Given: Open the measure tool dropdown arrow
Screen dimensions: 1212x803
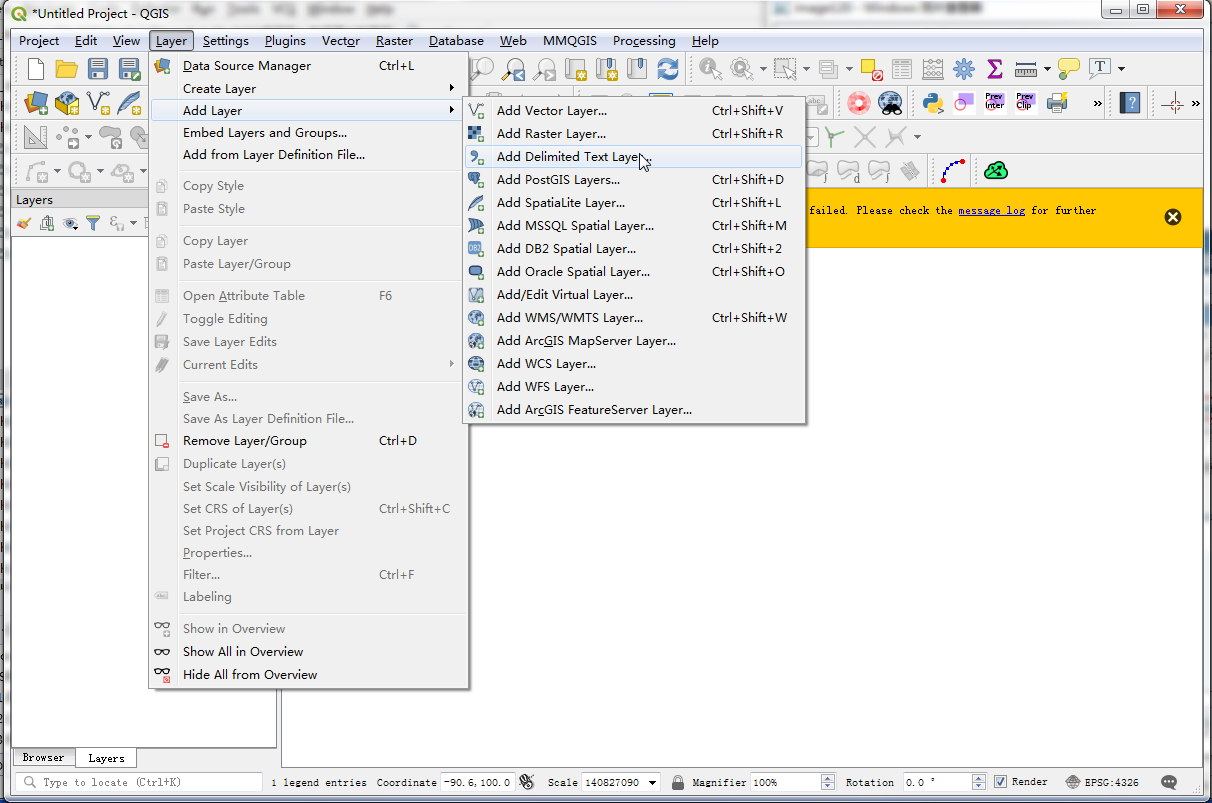Looking at the screenshot, I should (x=1047, y=69).
